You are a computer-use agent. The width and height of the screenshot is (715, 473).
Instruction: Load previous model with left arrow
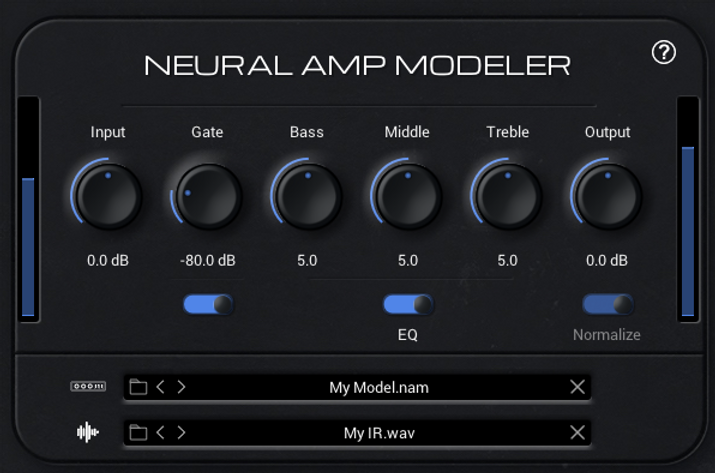[161, 387]
